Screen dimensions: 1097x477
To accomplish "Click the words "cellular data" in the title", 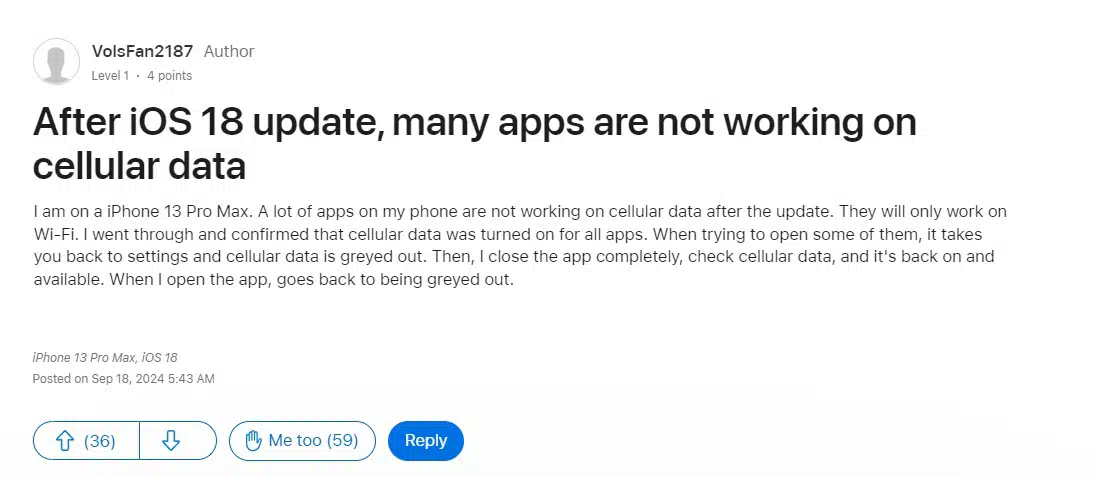I will coord(139,167).
